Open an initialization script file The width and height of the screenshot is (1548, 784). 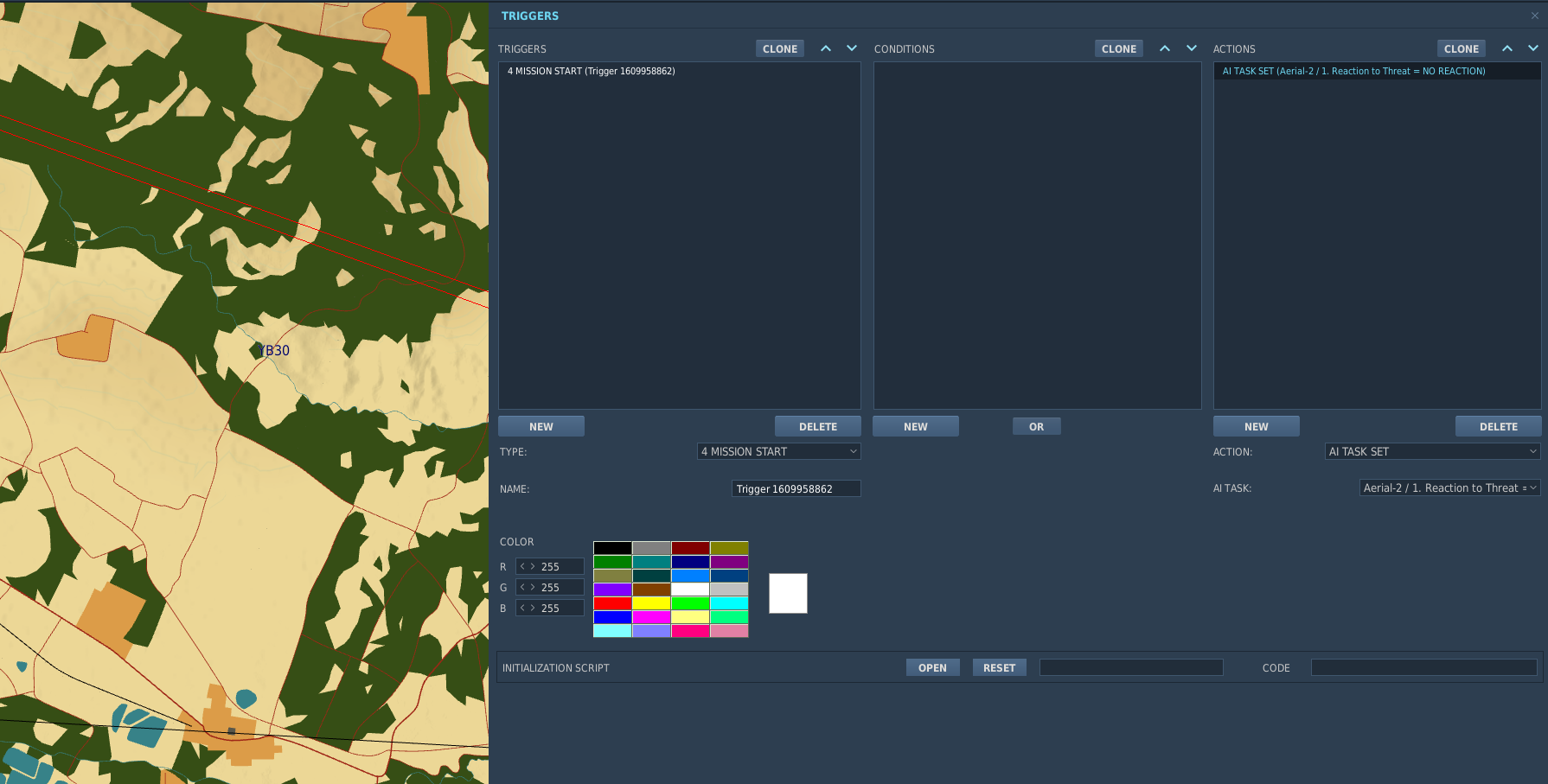point(933,667)
